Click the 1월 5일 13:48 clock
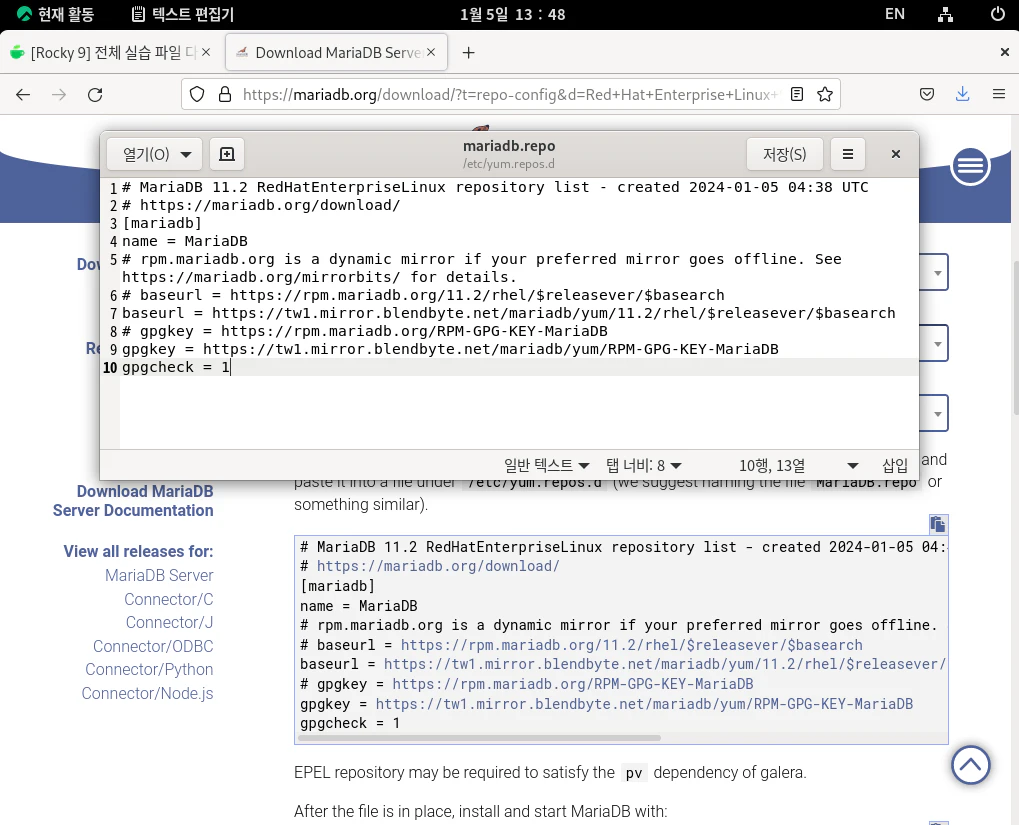 point(513,14)
